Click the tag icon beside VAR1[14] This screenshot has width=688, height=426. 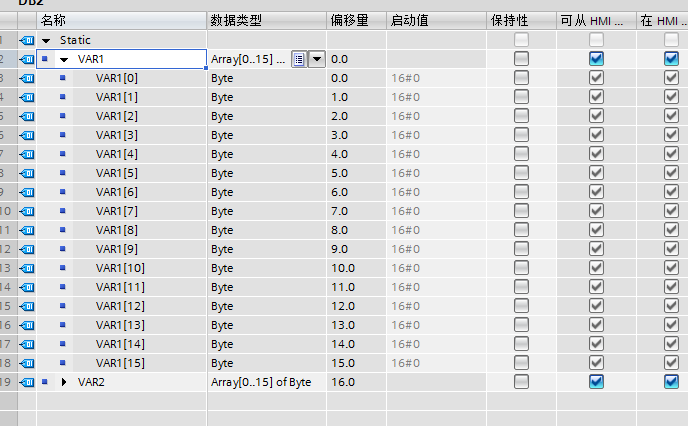[27, 344]
